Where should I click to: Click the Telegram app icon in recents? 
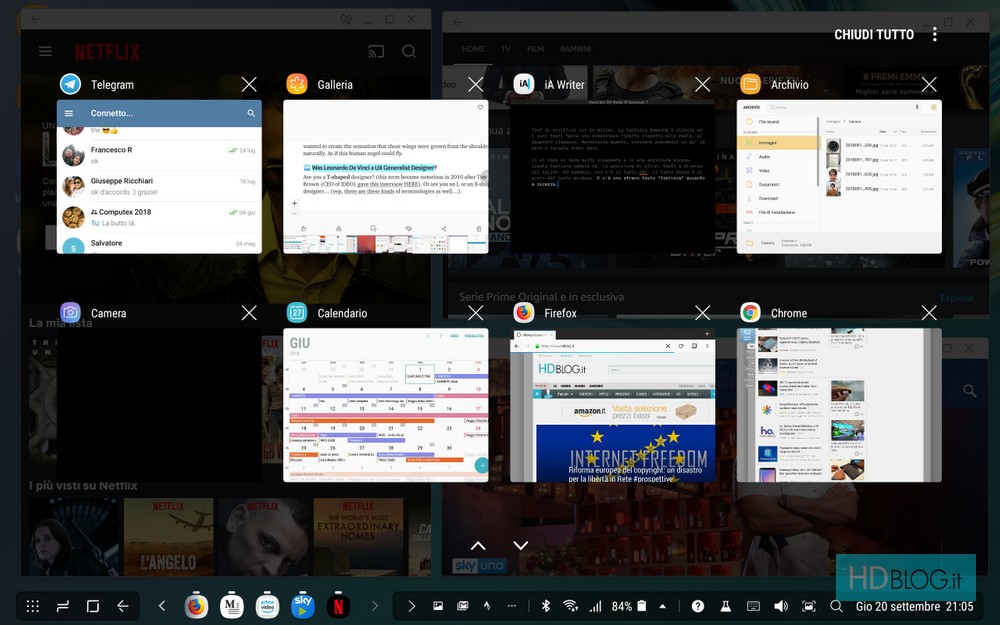tap(70, 84)
